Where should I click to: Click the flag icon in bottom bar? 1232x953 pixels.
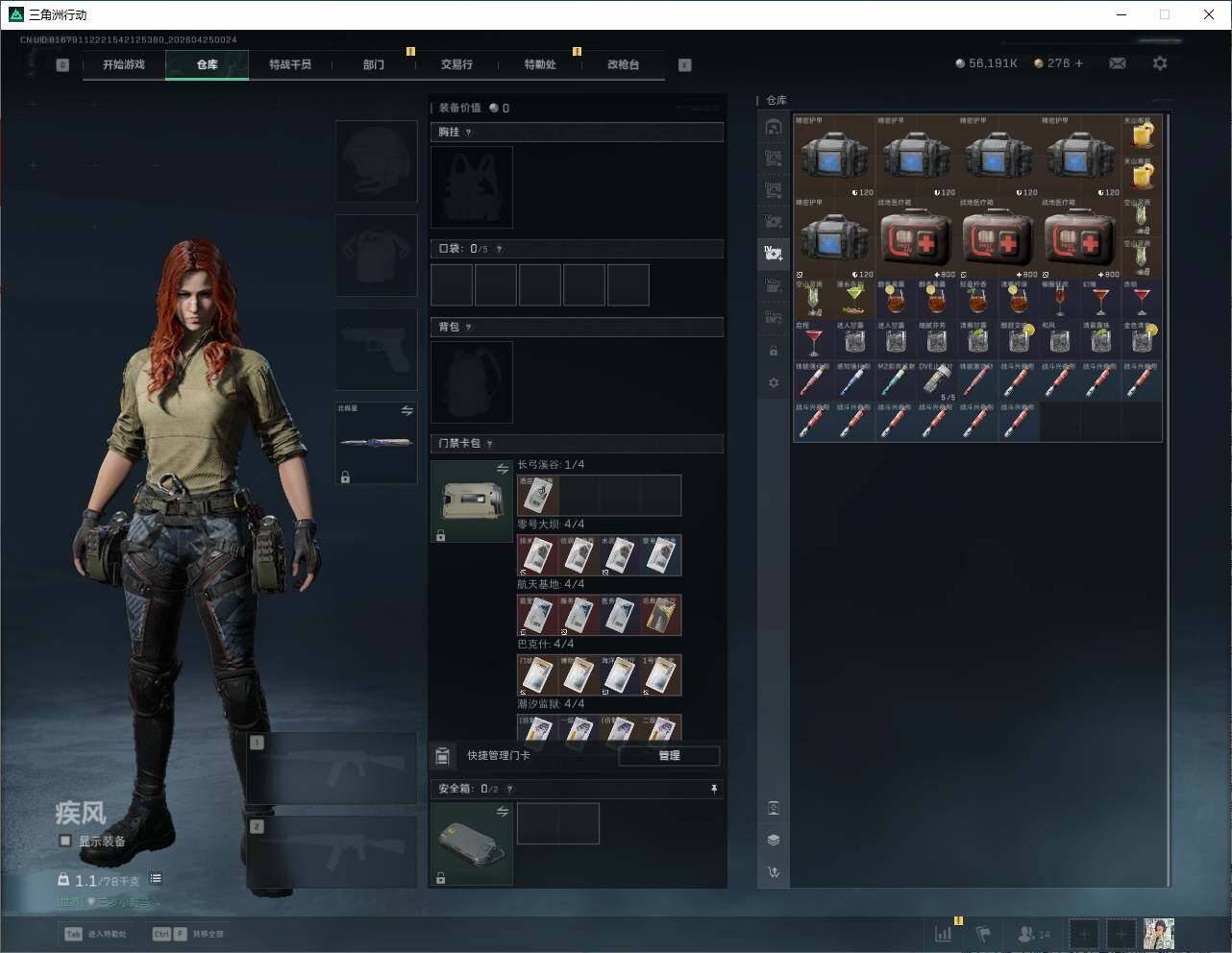click(x=983, y=934)
